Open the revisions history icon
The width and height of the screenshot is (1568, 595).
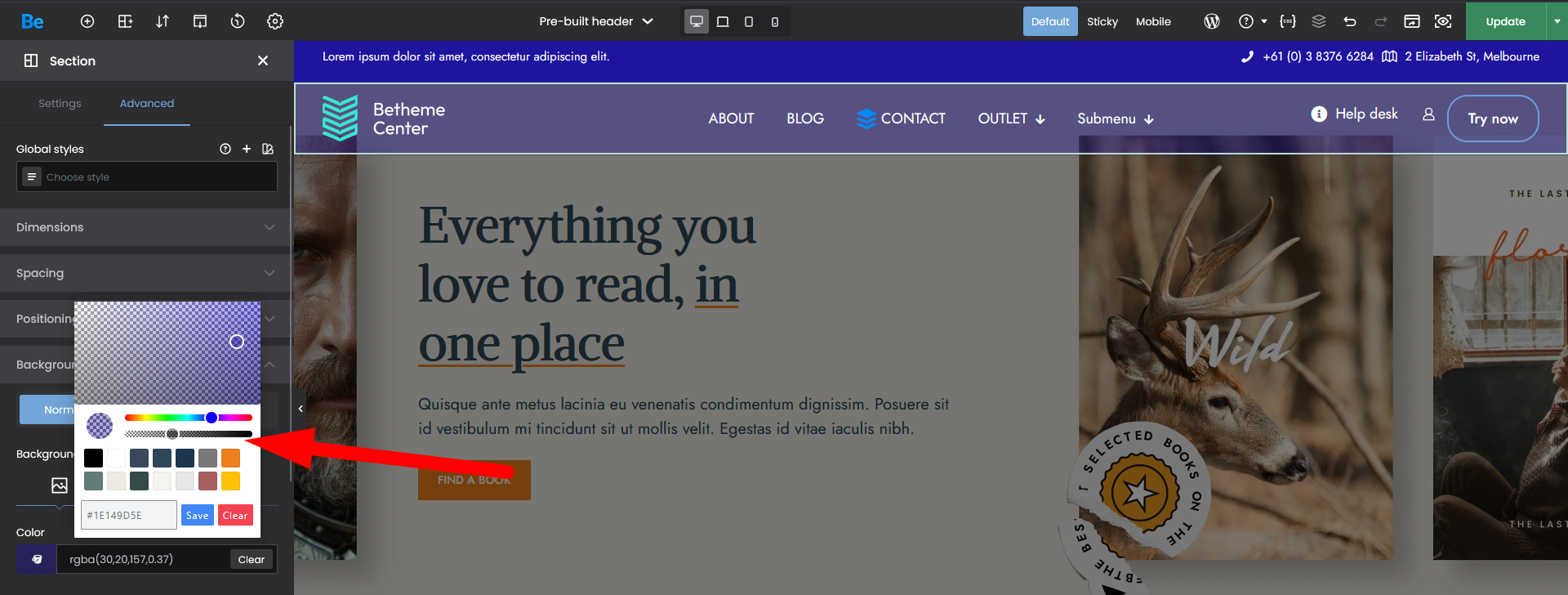tap(238, 21)
